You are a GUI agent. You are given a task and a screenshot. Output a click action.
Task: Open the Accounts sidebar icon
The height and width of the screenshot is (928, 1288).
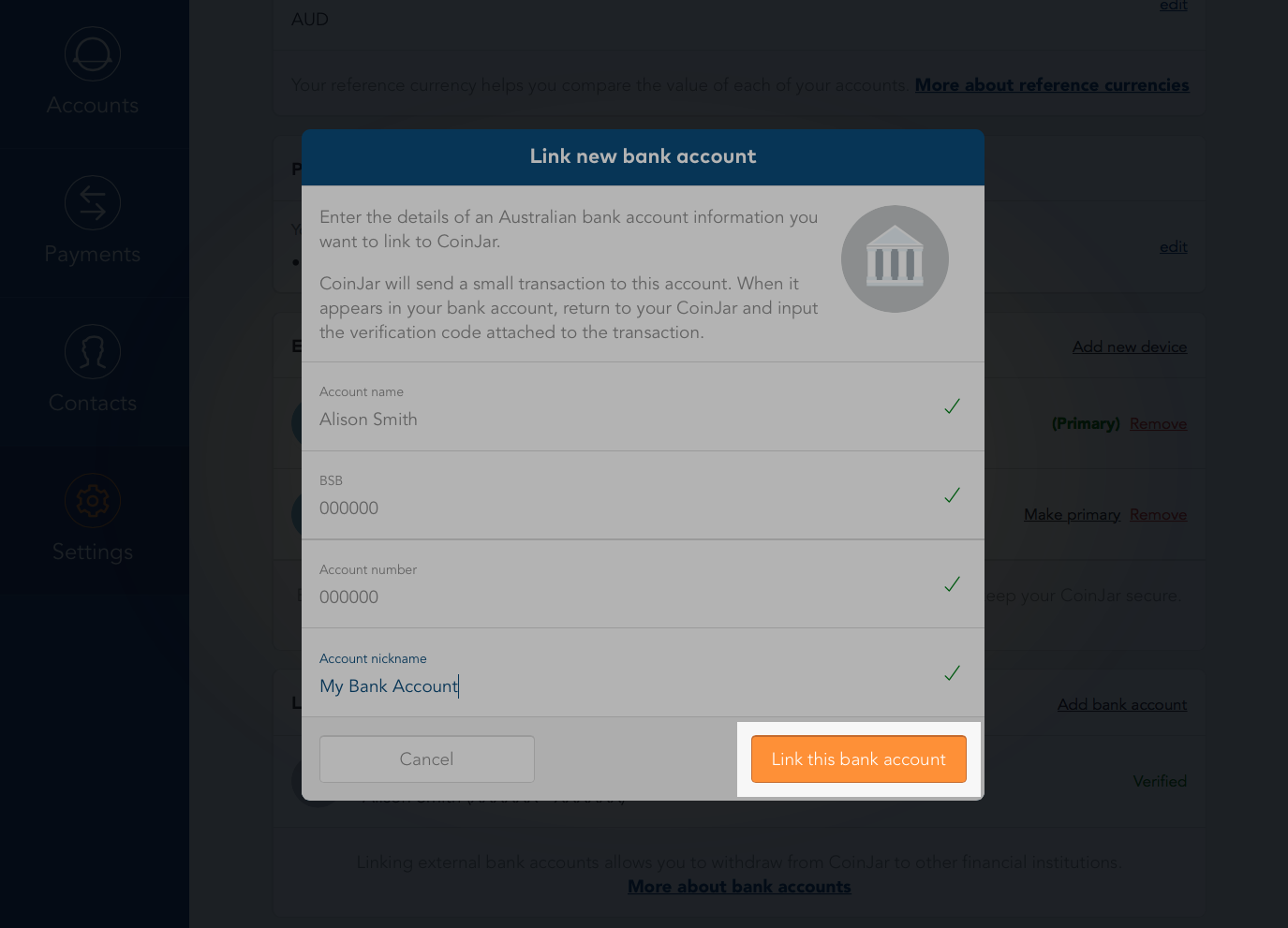93,54
